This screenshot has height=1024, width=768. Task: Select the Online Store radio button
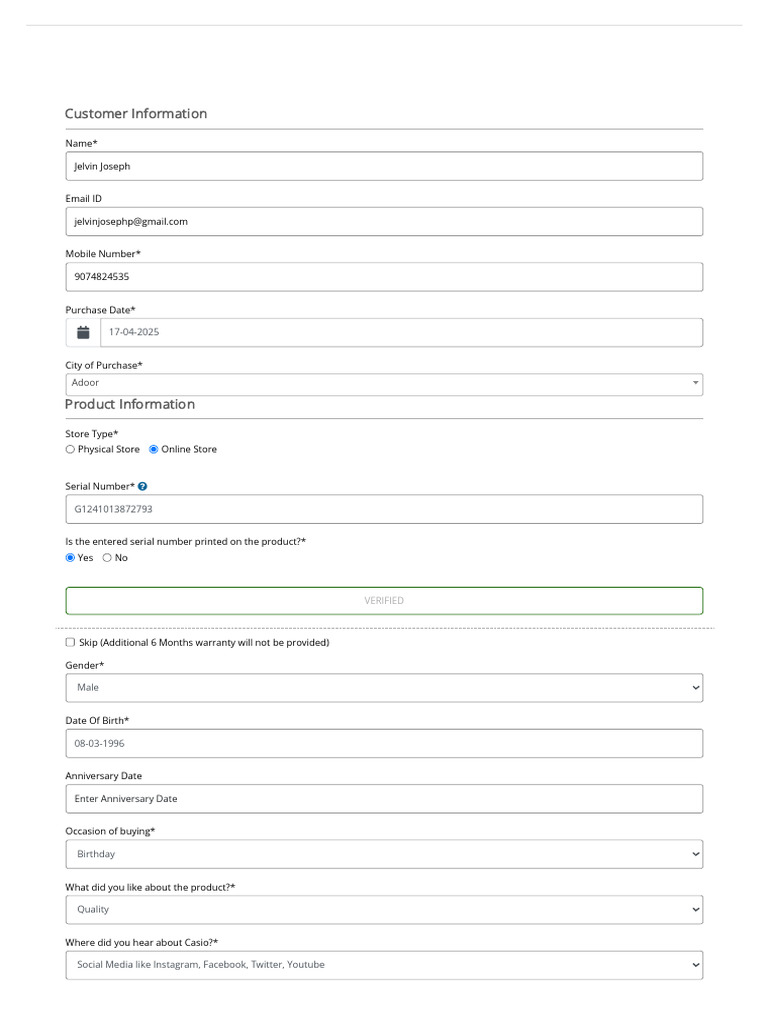(x=154, y=450)
